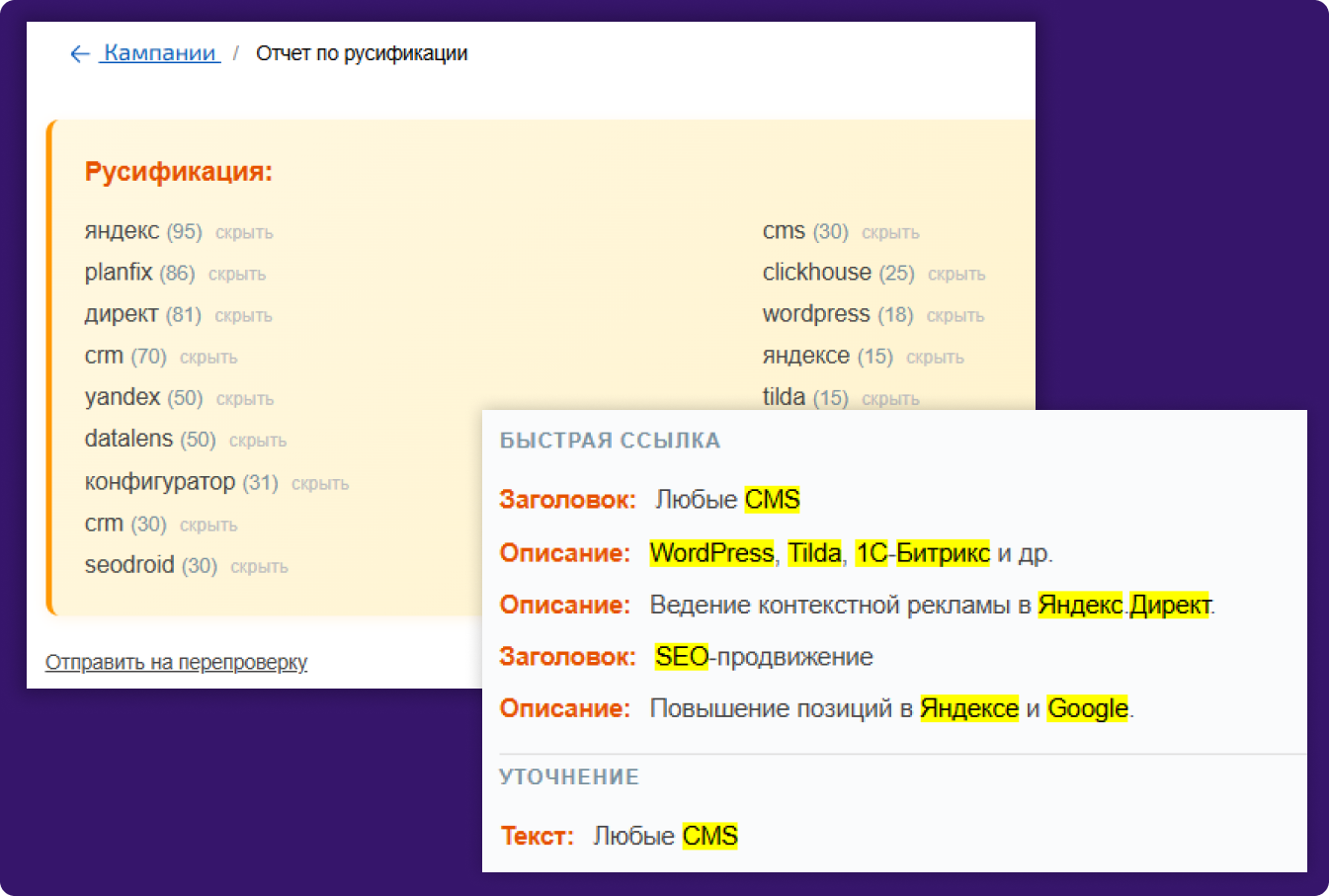Hide the яндексе (15) word
The image size is (1329, 896).
935,358
